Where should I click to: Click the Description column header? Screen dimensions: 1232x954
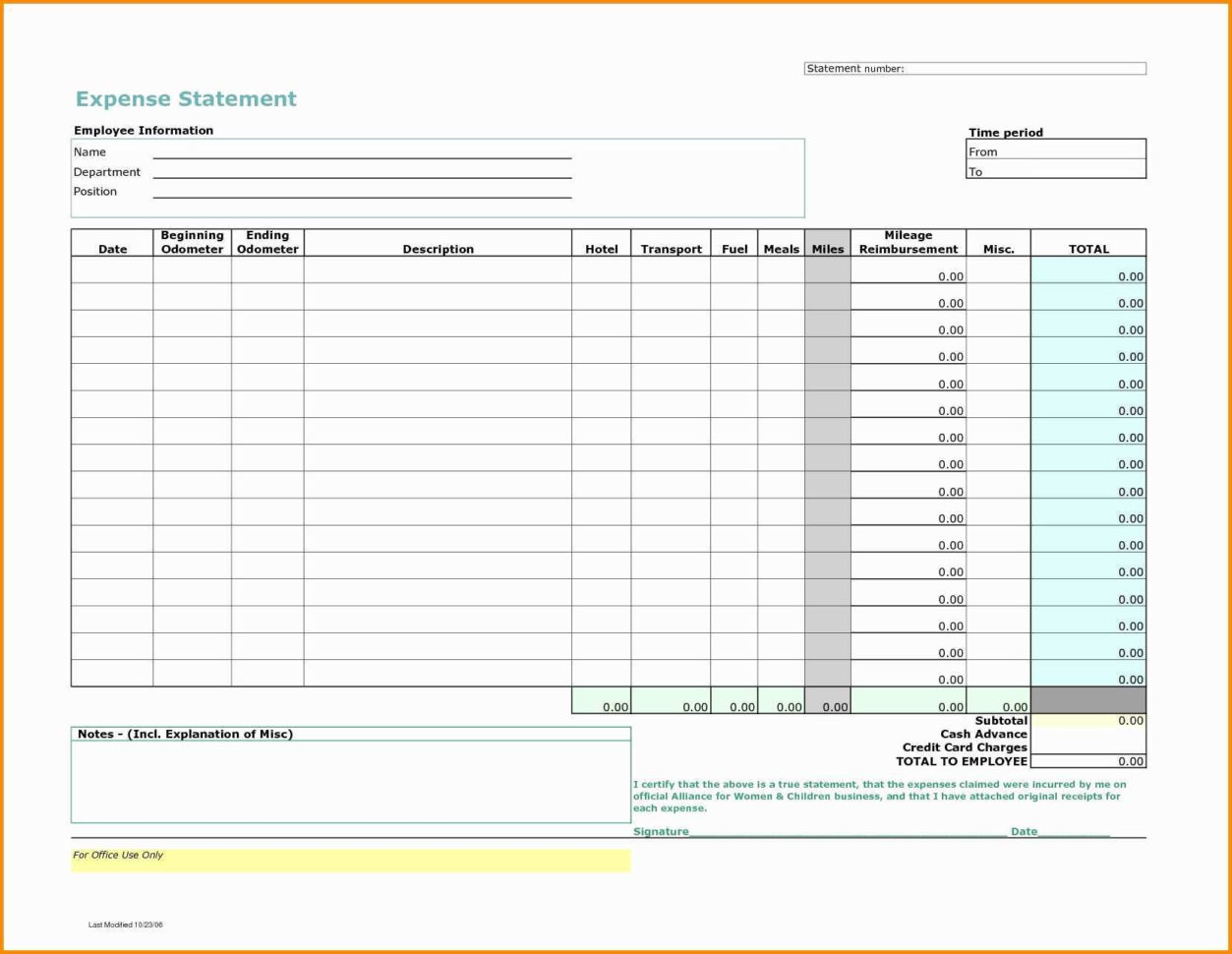pos(437,249)
